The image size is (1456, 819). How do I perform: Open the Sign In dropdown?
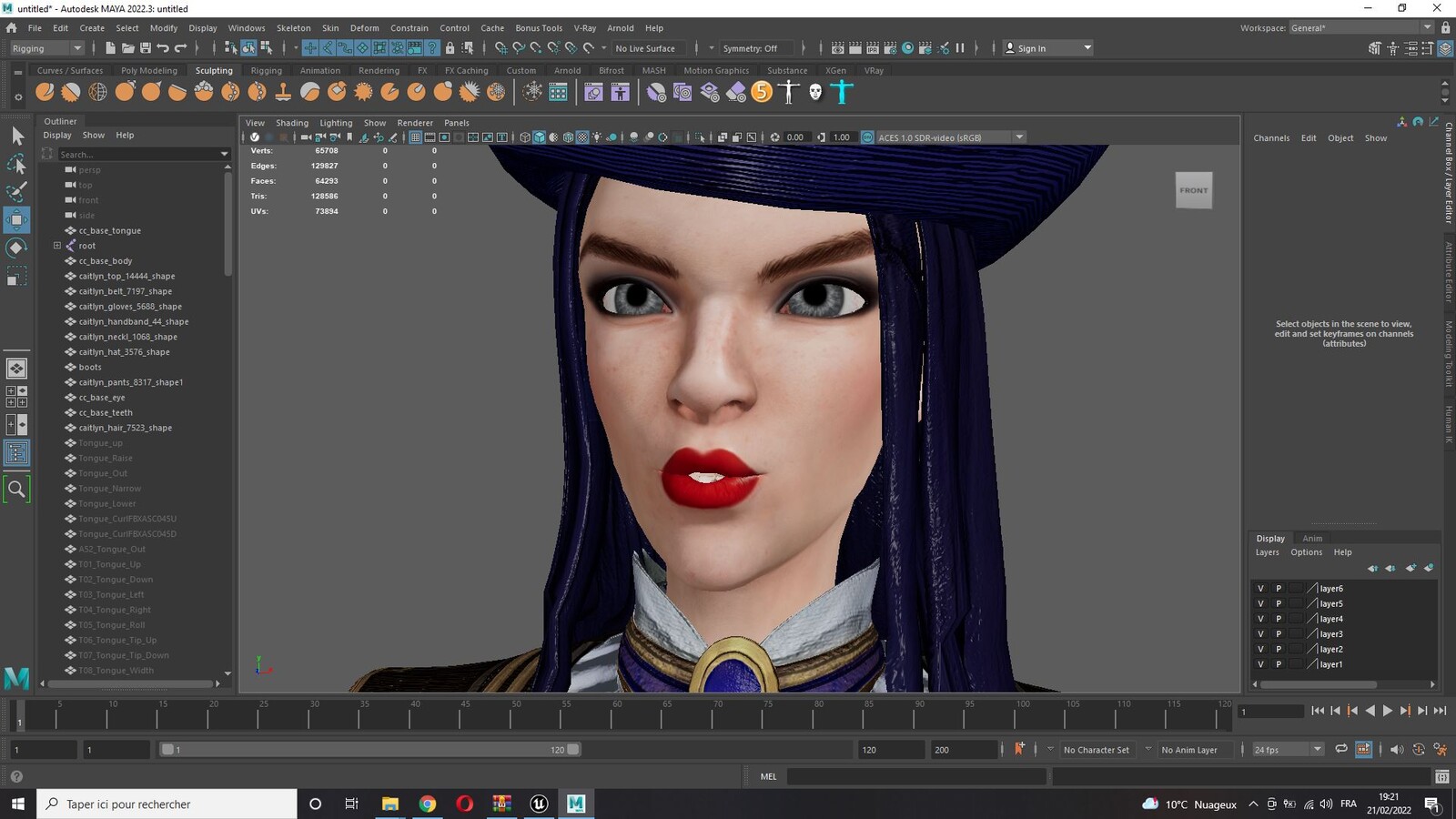click(1048, 48)
